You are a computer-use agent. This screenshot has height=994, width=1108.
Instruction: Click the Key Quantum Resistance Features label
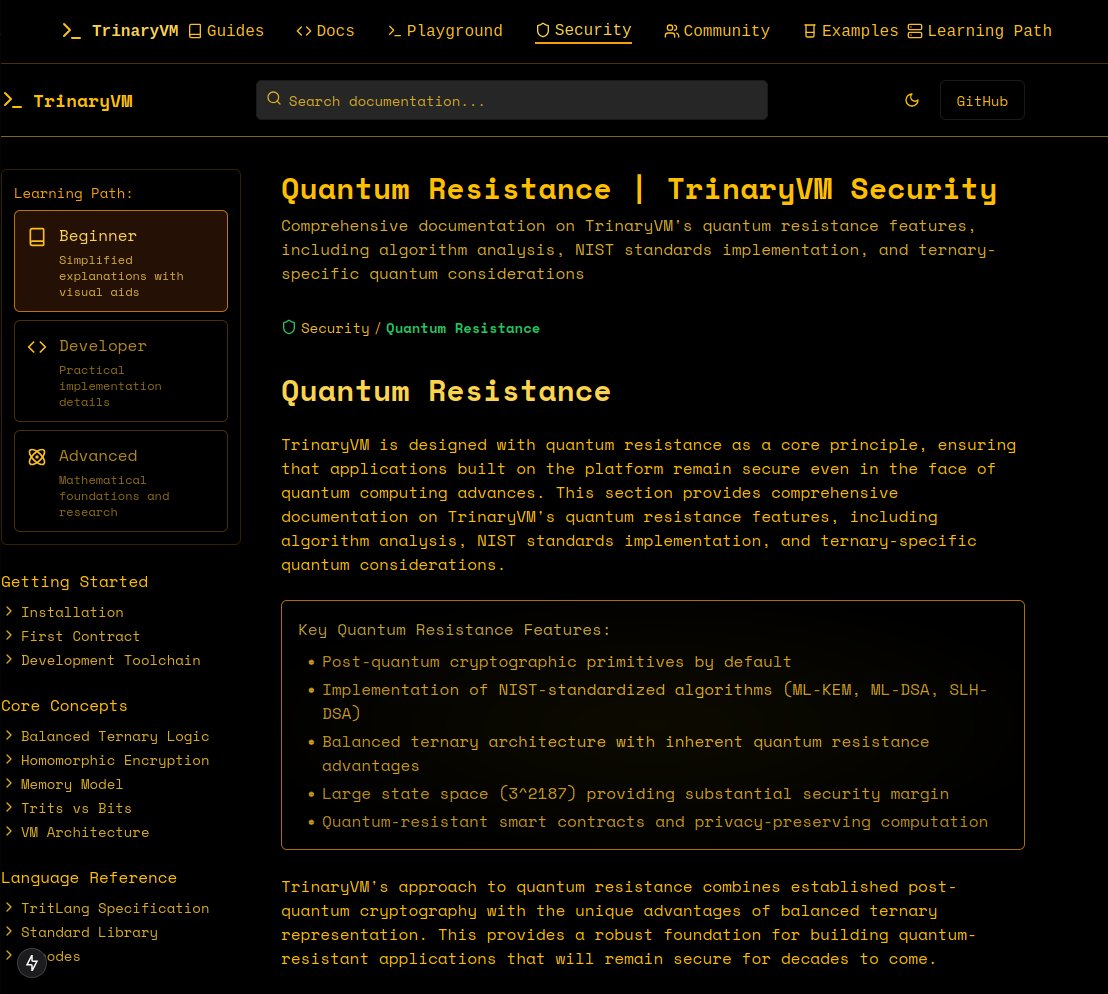pyautogui.click(x=454, y=629)
